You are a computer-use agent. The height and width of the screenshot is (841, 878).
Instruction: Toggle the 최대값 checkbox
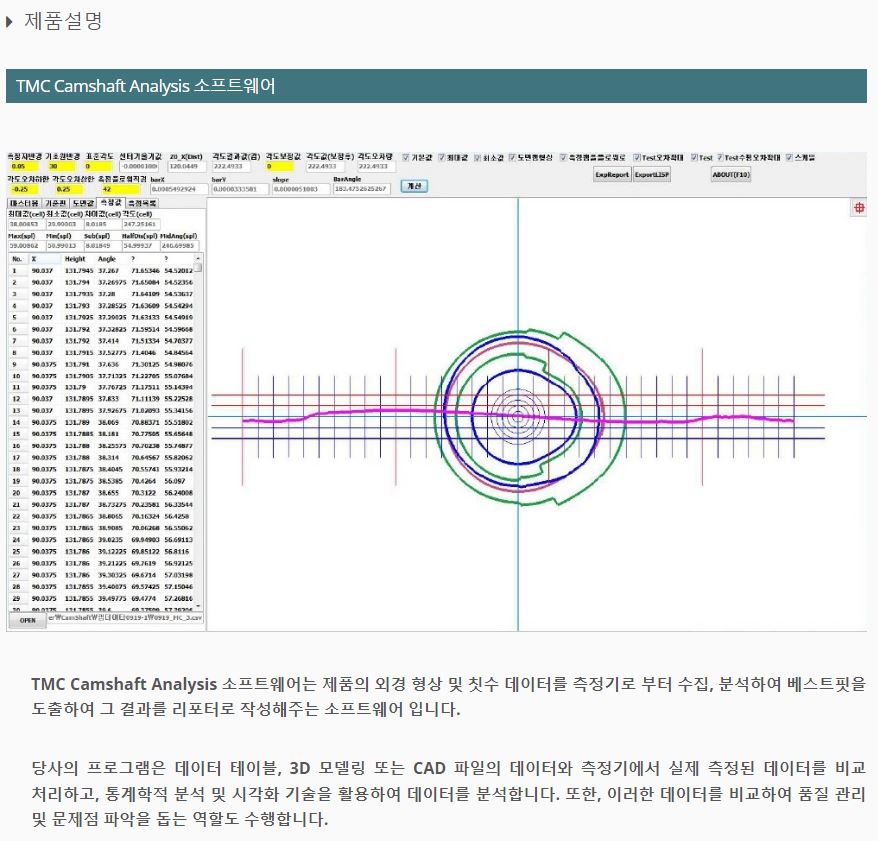point(441,157)
